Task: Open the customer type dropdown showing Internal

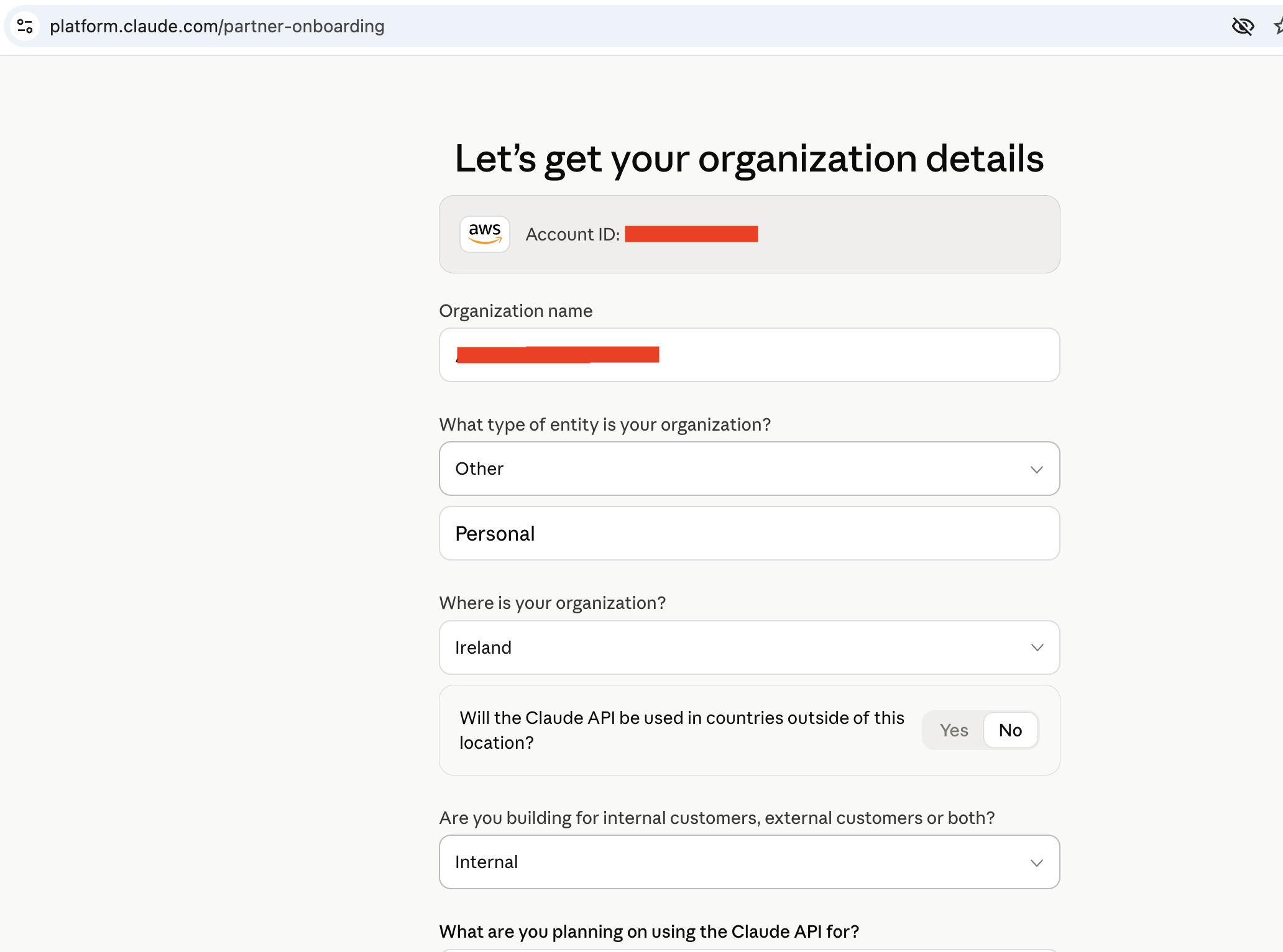Action: point(749,862)
